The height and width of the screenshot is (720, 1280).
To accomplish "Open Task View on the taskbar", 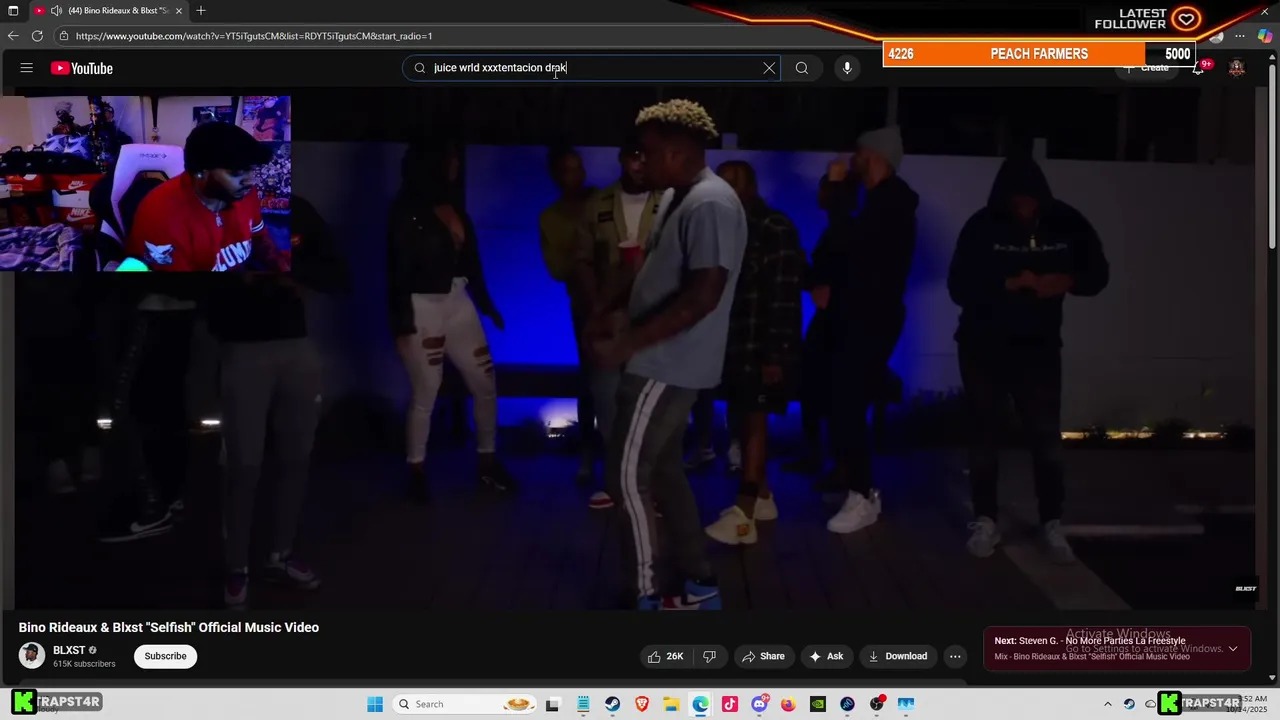I will click(553, 704).
